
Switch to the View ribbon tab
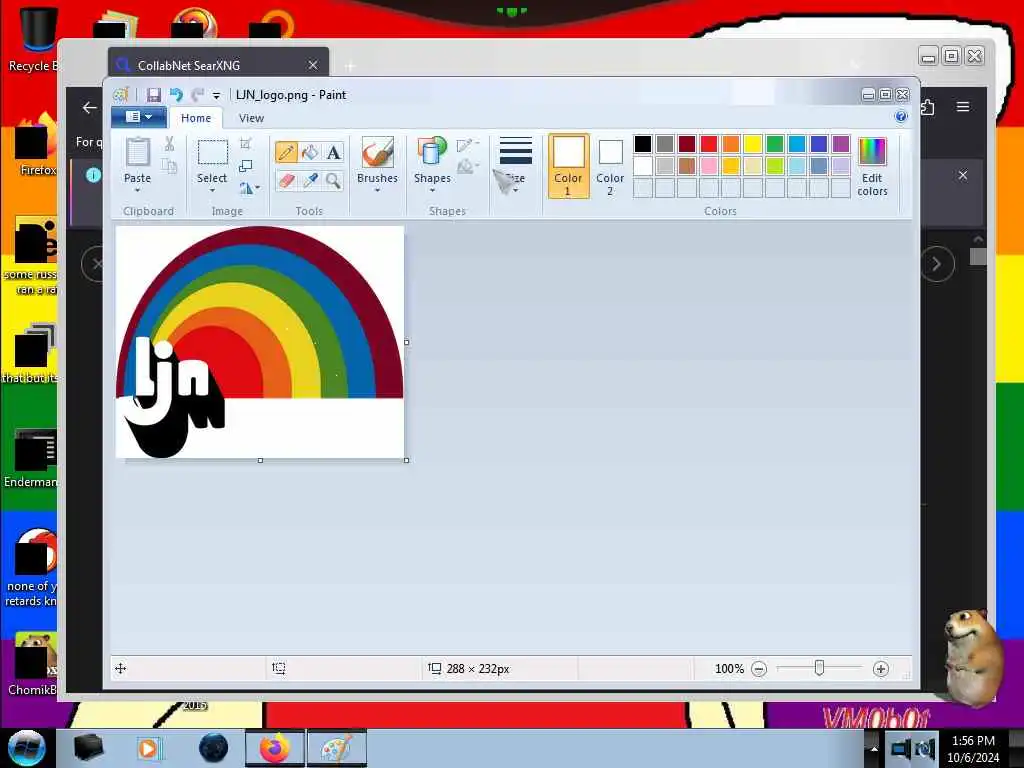(x=251, y=118)
